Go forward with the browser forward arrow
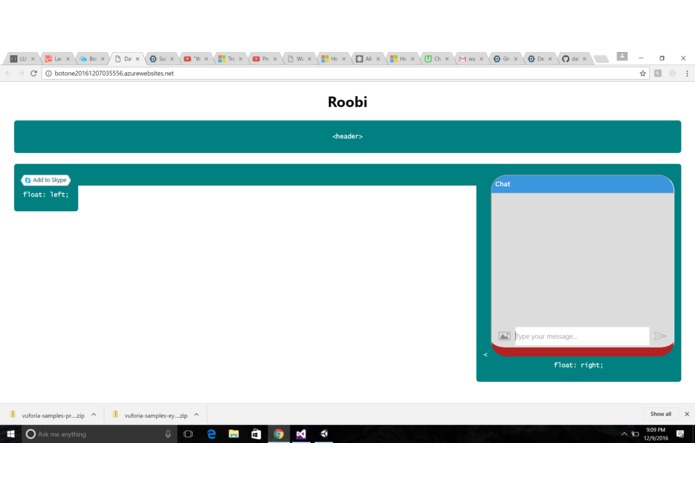Viewport: 695px width, 494px height. 21,74
